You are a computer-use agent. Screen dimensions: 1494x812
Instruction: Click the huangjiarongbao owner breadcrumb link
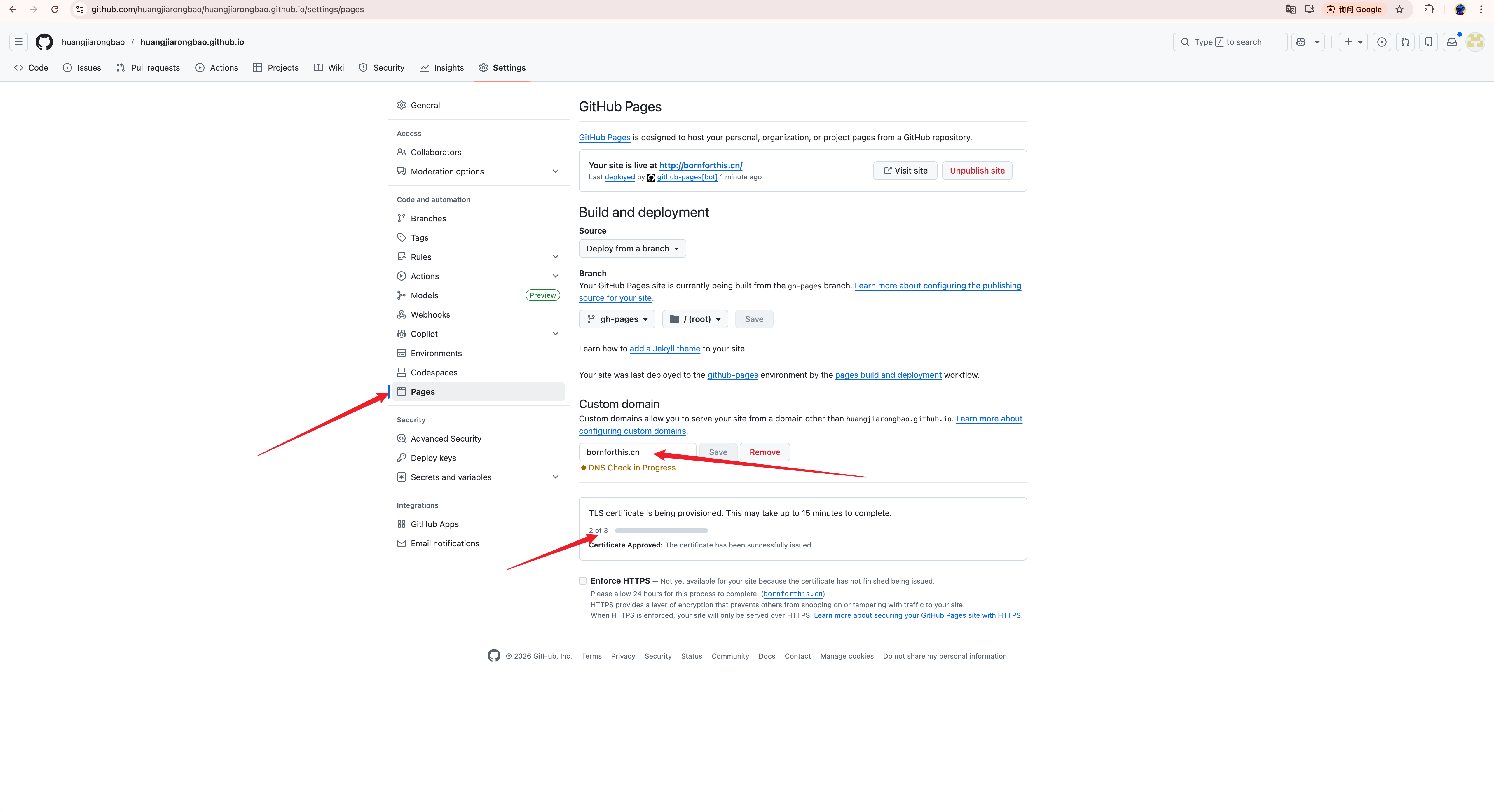click(93, 42)
